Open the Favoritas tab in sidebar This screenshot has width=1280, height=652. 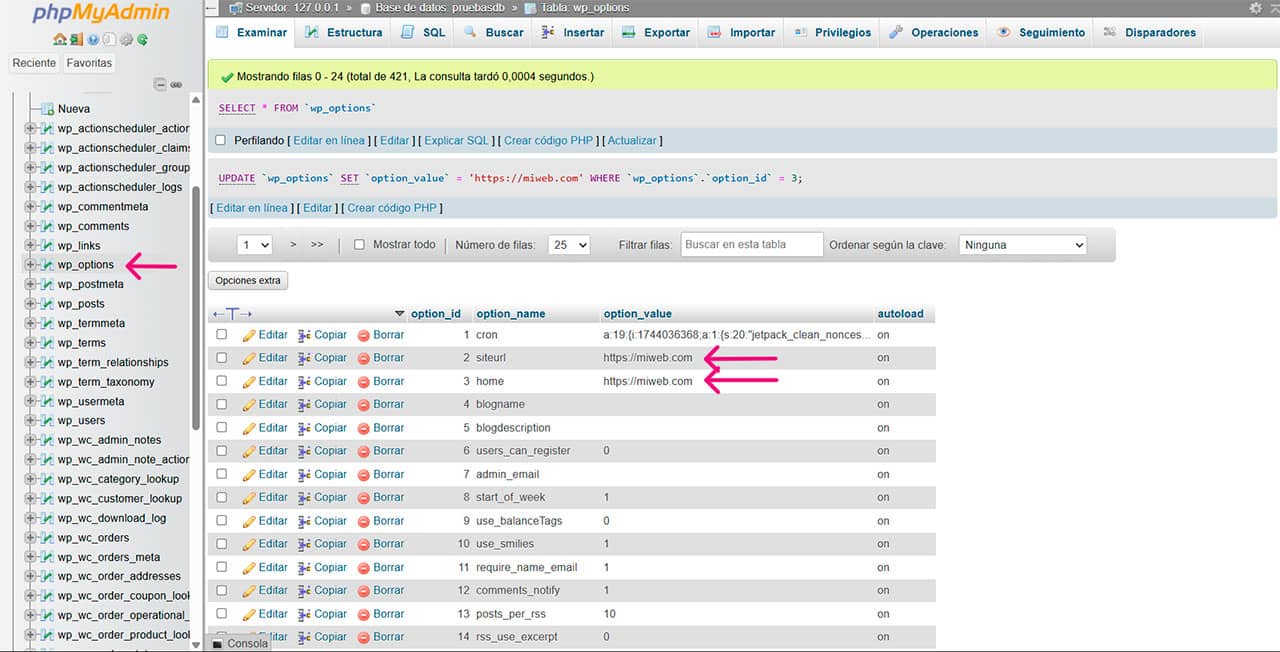click(89, 63)
